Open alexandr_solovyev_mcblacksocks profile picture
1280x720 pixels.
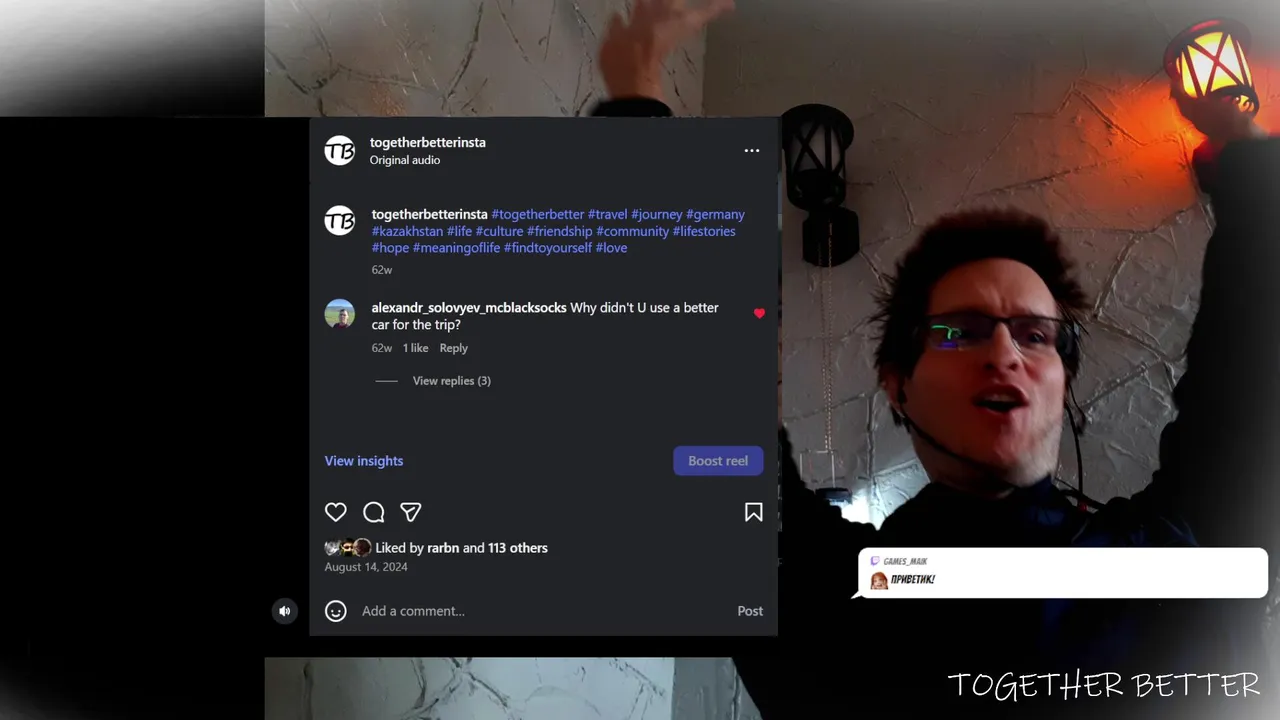340,315
